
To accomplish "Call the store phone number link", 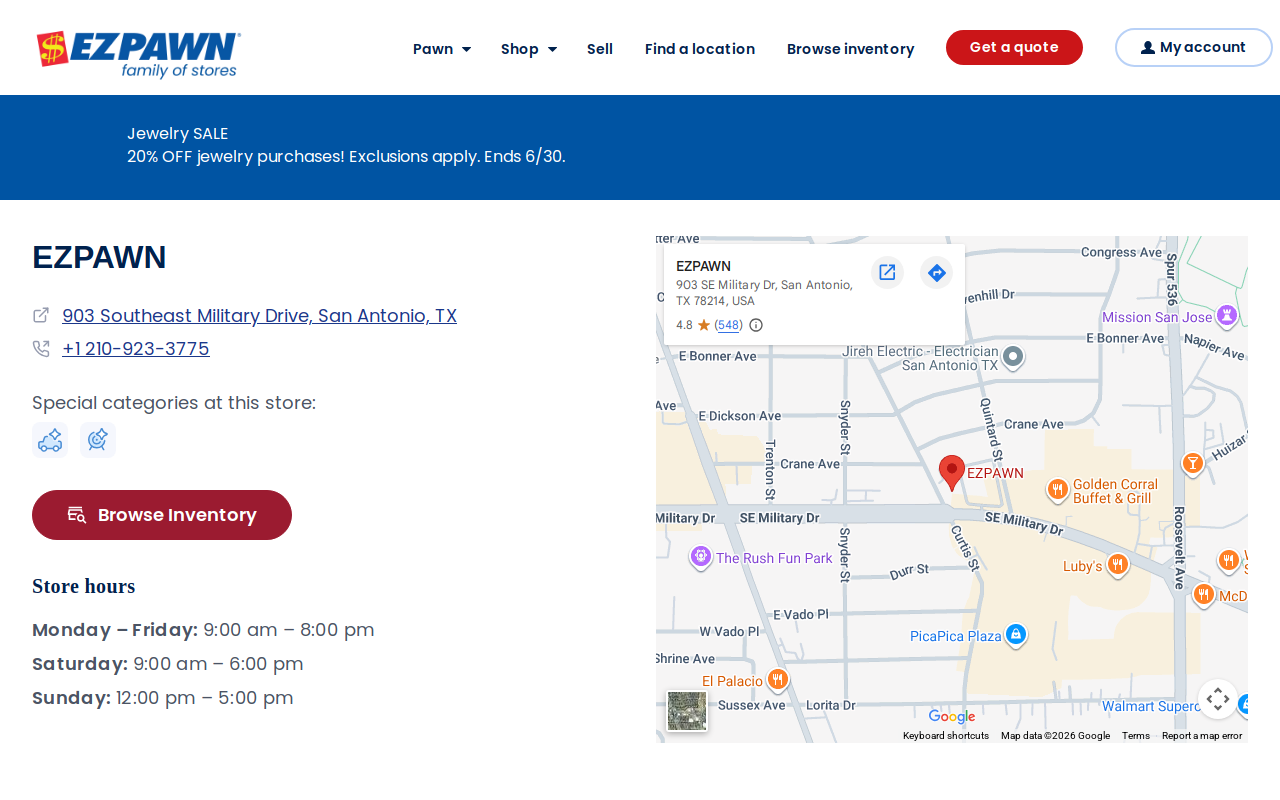I will pyautogui.click(x=136, y=349).
